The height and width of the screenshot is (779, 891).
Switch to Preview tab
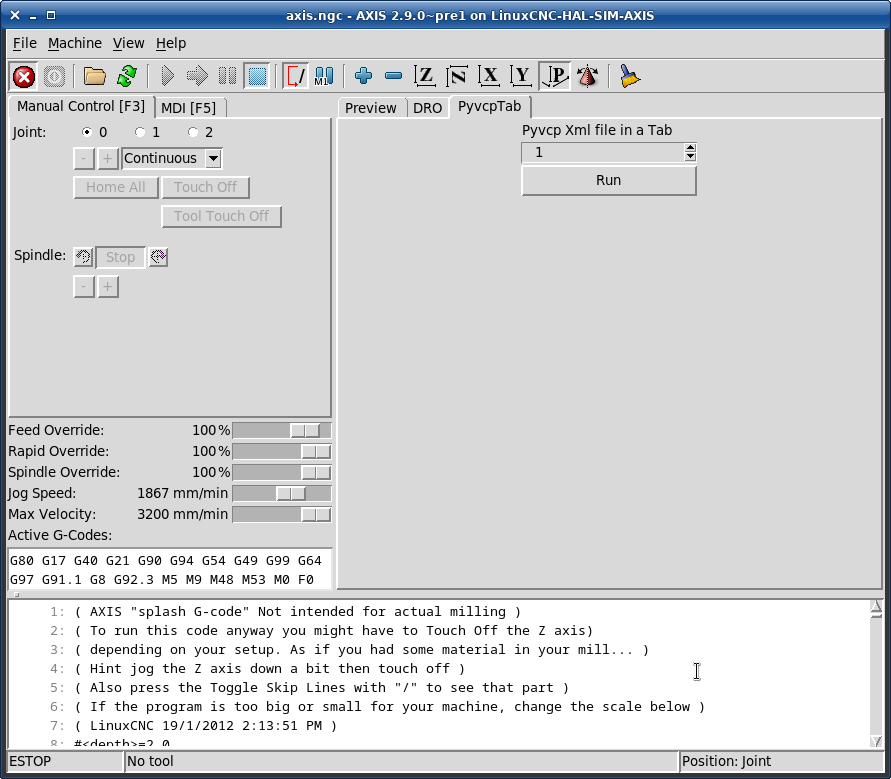point(371,108)
